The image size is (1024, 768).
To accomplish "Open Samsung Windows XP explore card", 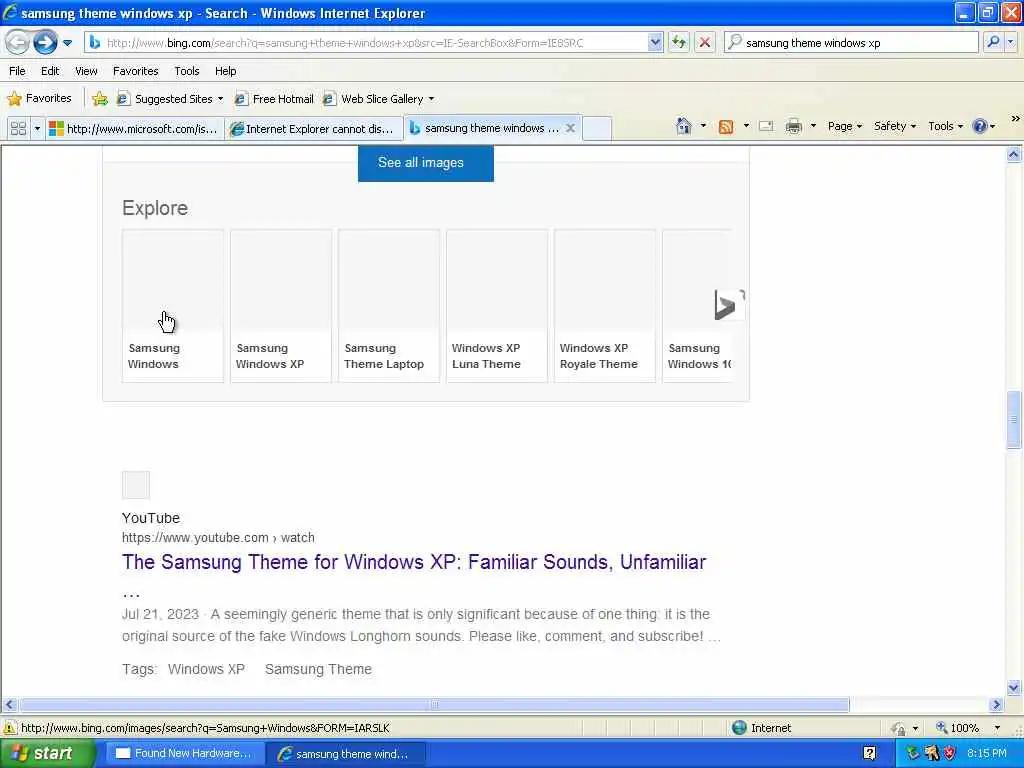I will coord(281,306).
